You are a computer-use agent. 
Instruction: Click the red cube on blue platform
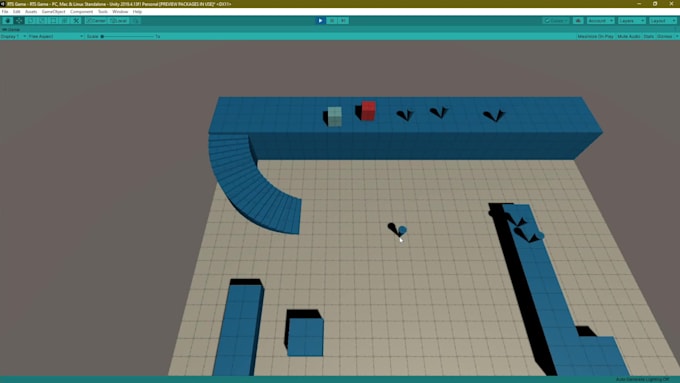tap(368, 111)
